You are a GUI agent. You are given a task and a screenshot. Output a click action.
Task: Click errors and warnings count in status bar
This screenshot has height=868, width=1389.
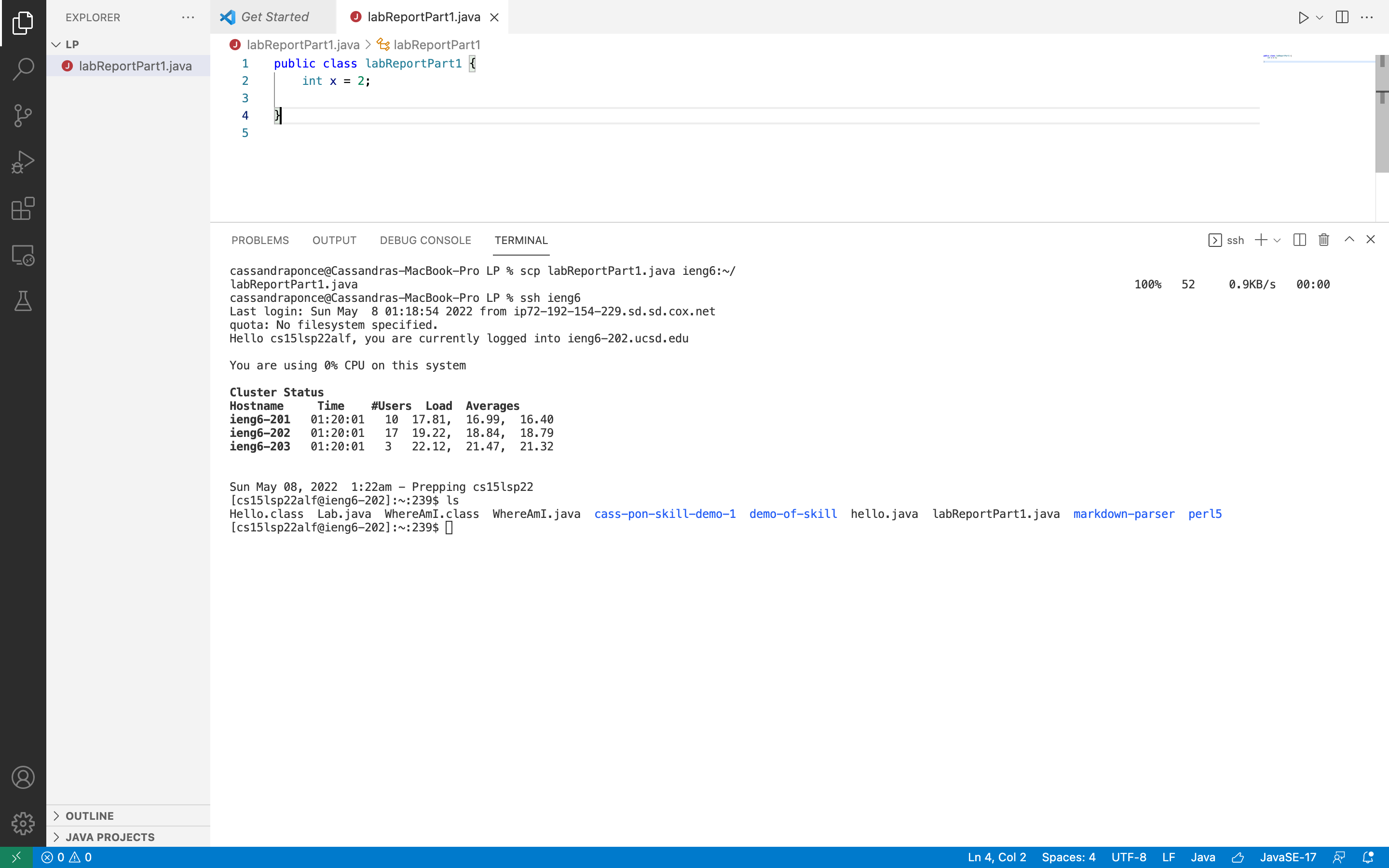pos(66,857)
